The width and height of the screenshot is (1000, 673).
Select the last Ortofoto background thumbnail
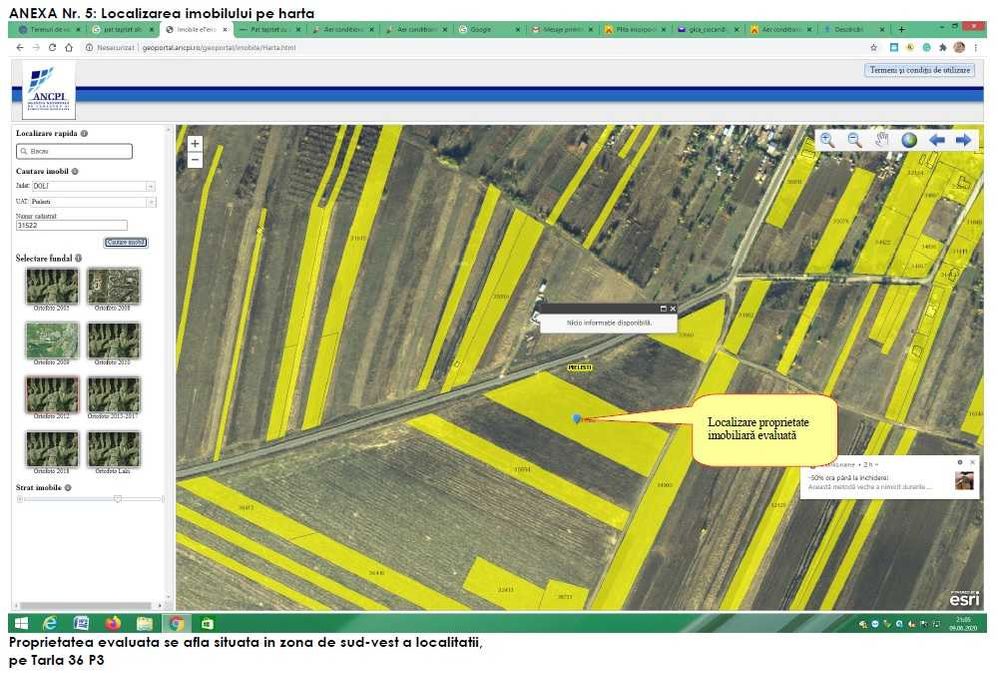coord(114,449)
